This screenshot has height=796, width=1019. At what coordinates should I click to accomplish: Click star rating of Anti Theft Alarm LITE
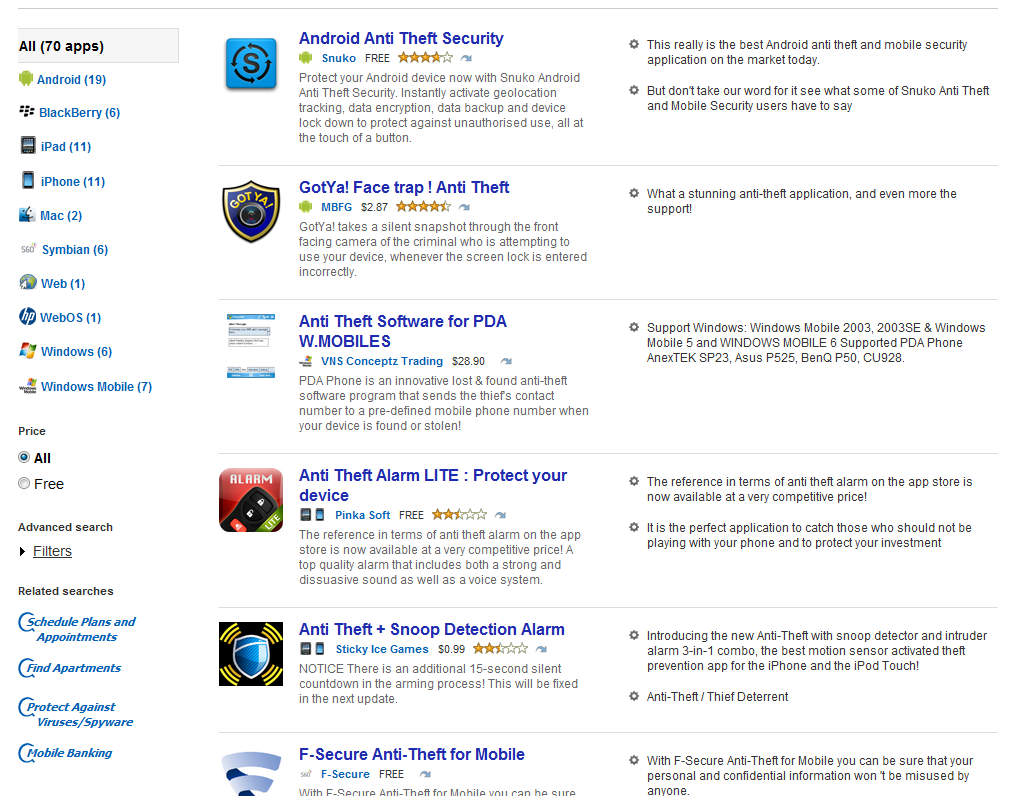(459, 515)
